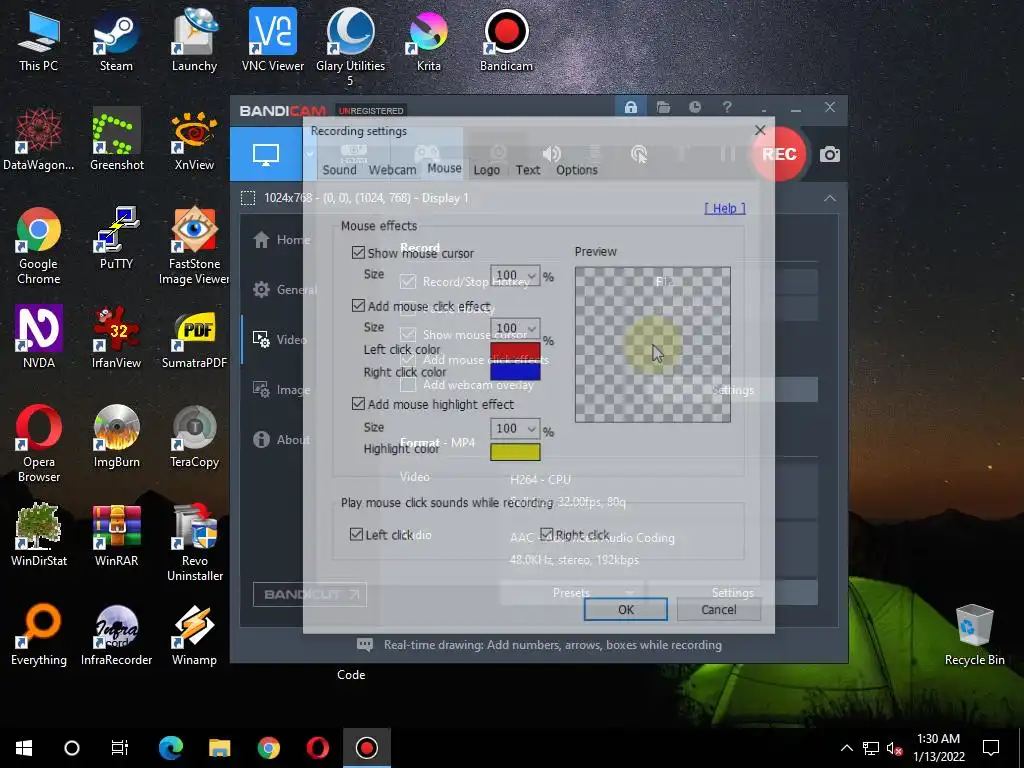Open the General section in Bandicam sidebar
This screenshot has height=768, width=1024.
coord(284,289)
